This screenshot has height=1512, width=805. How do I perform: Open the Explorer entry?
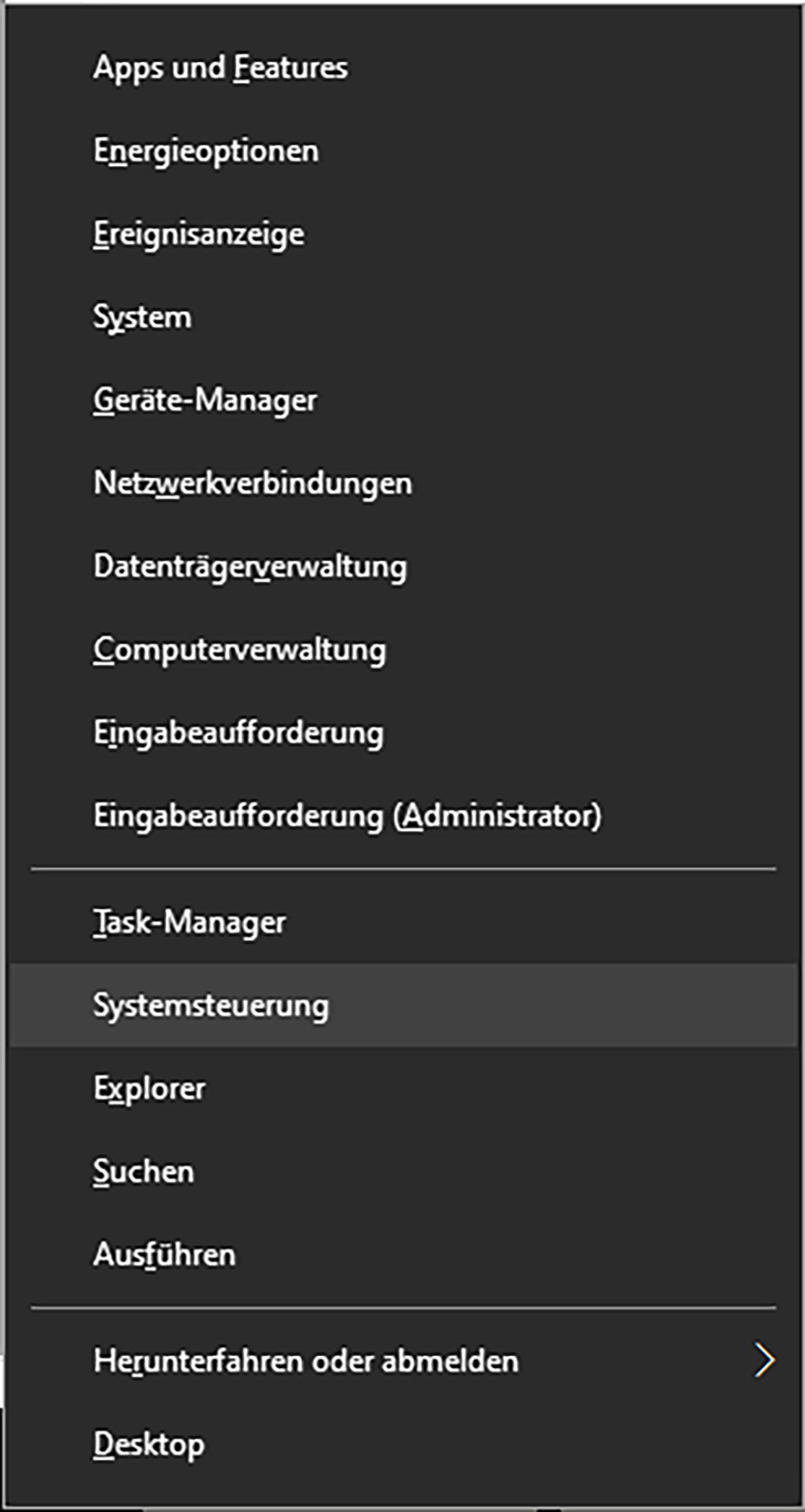click(x=149, y=1089)
